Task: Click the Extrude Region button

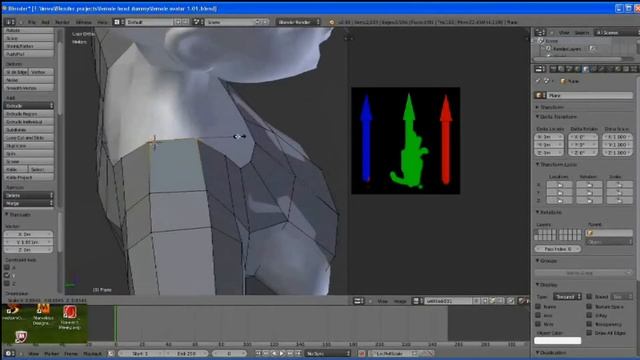Action: pos(29,114)
